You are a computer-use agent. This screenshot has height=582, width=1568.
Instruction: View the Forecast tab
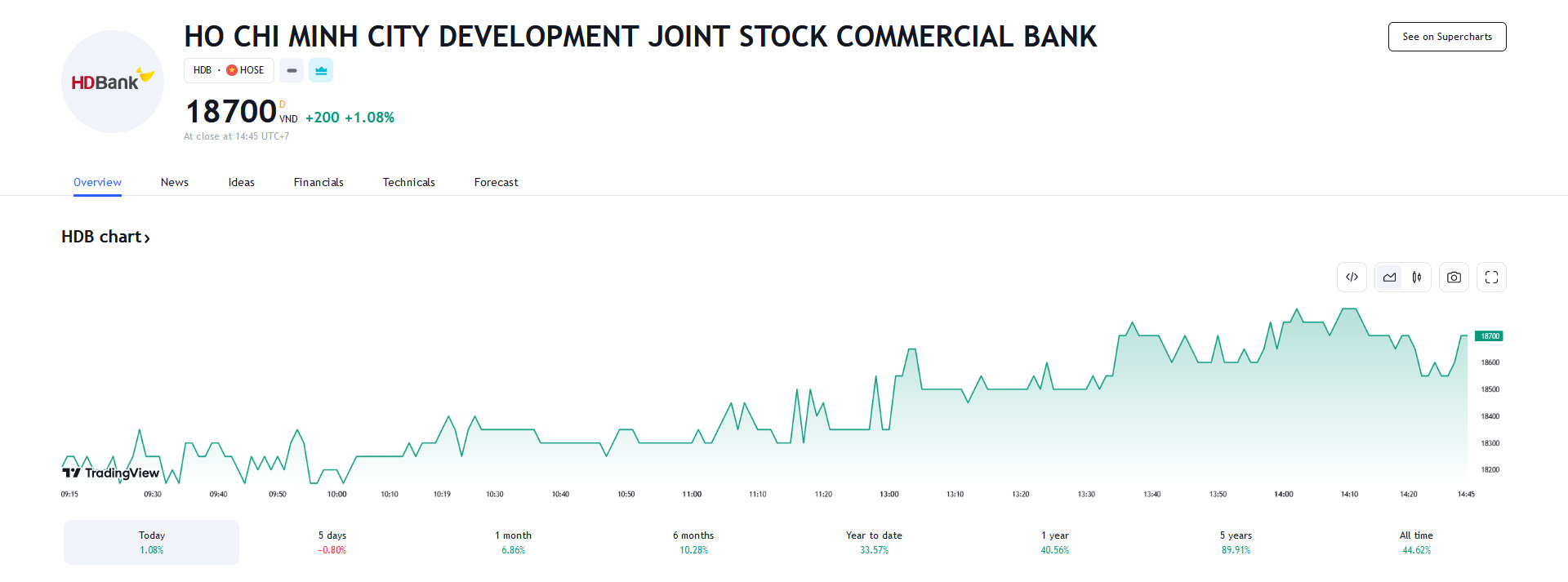pos(497,182)
